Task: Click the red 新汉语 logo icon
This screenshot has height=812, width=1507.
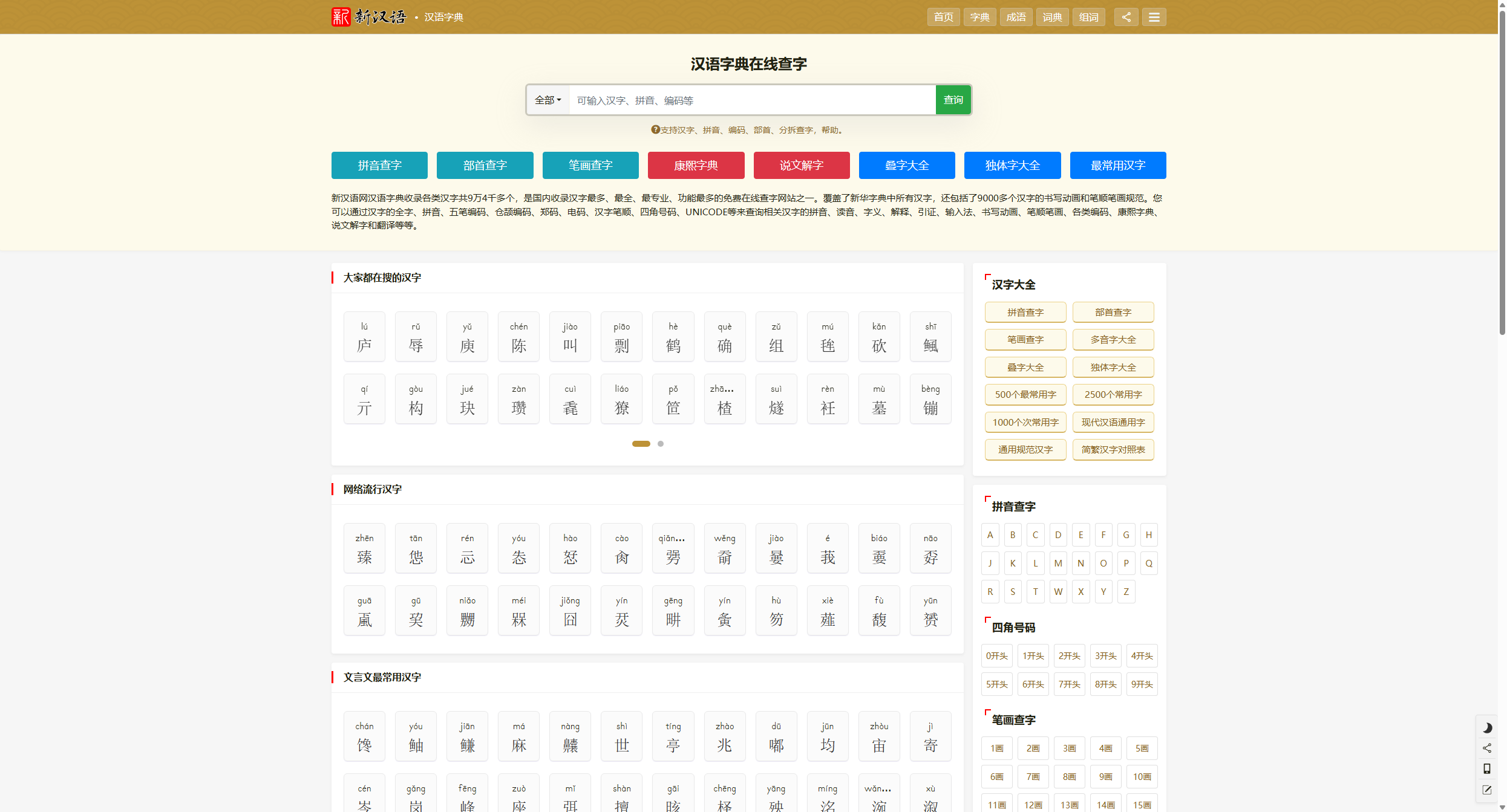Action: [x=341, y=17]
